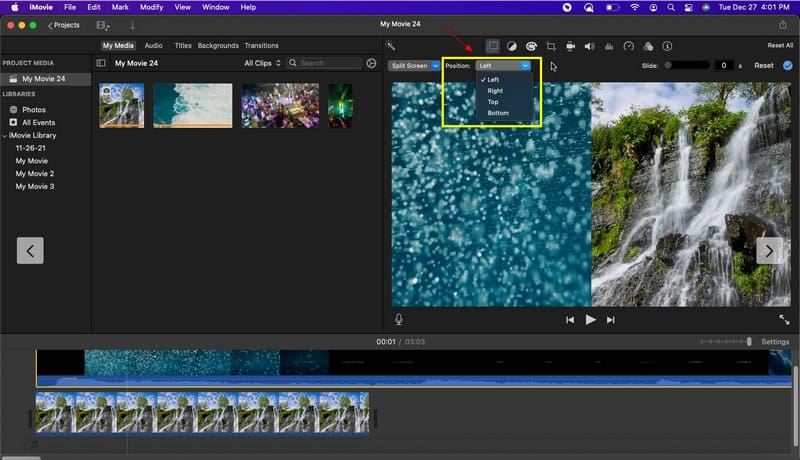Open timeline Settings

[775, 342]
